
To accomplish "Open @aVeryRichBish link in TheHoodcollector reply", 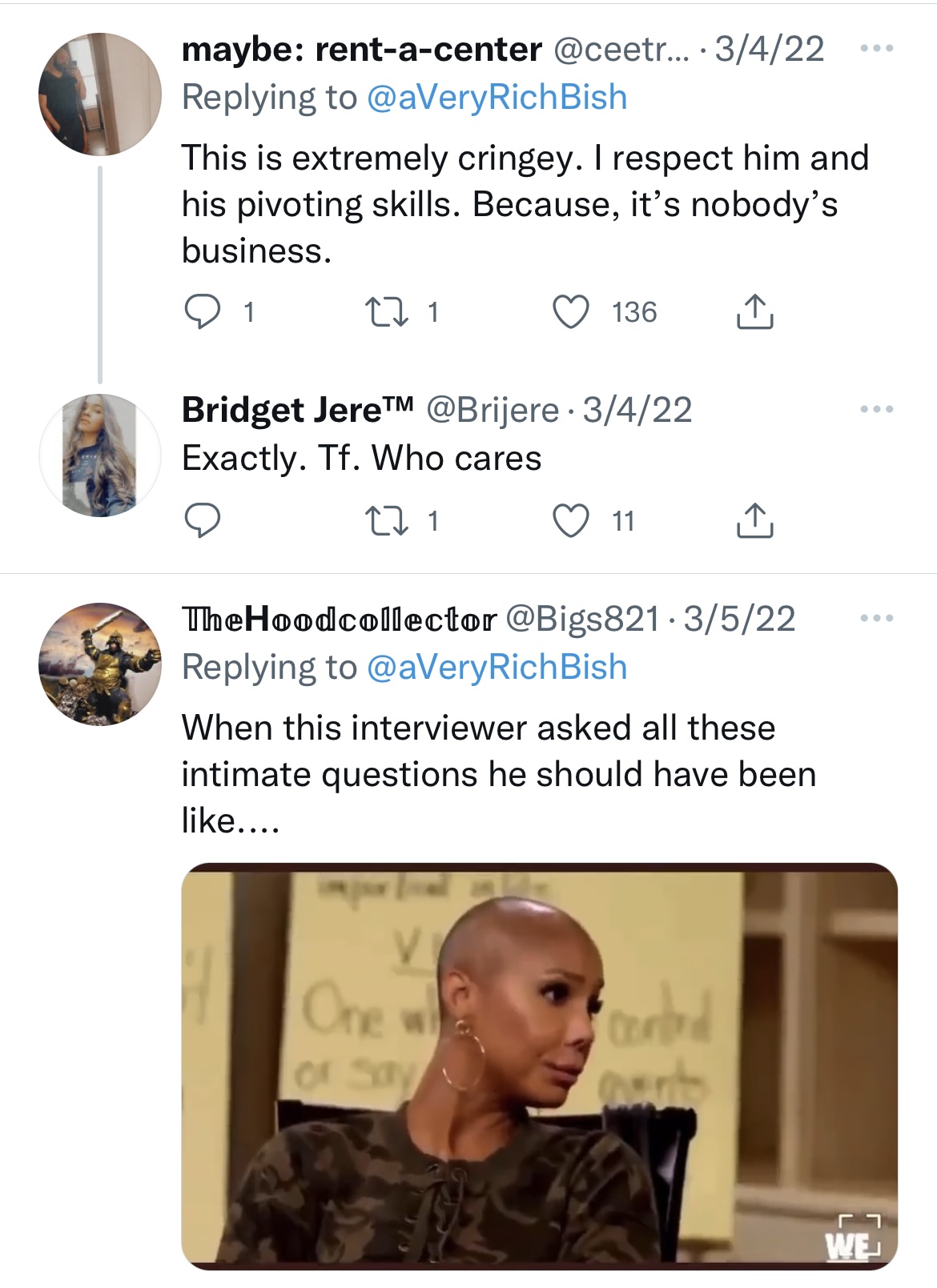I will pyautogui.click(x=497, y=668).
